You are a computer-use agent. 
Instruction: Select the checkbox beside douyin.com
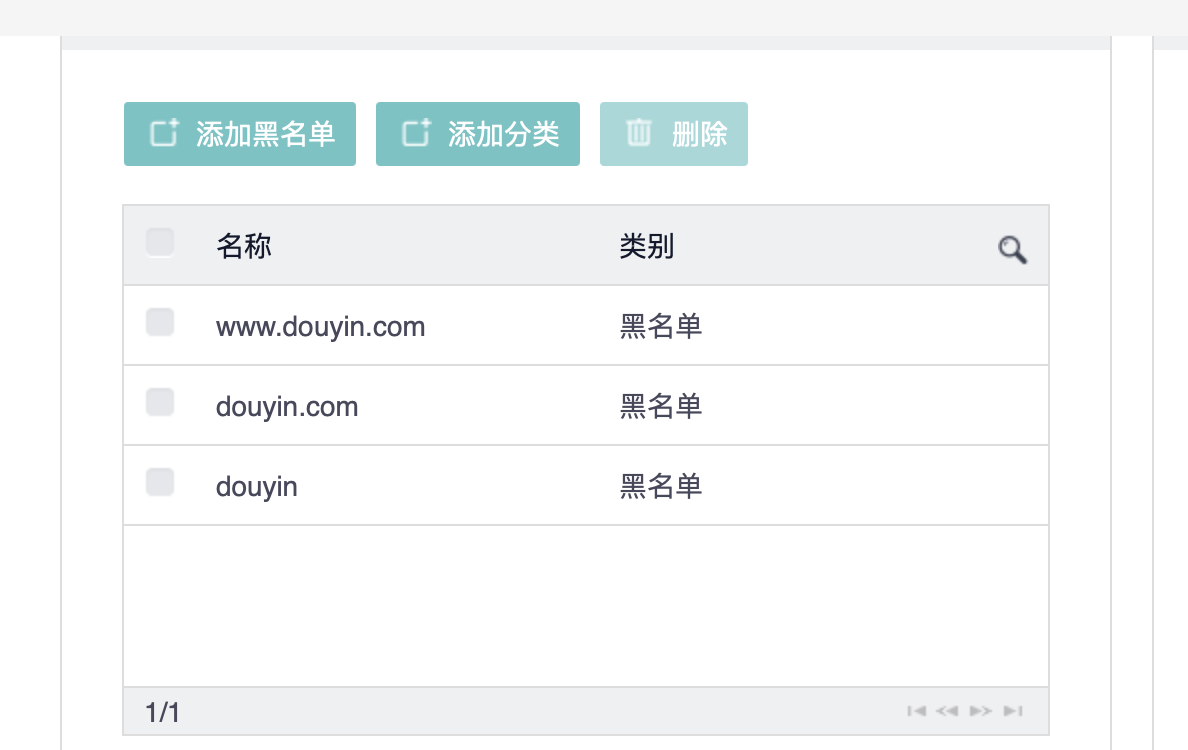tap(160, 403)
